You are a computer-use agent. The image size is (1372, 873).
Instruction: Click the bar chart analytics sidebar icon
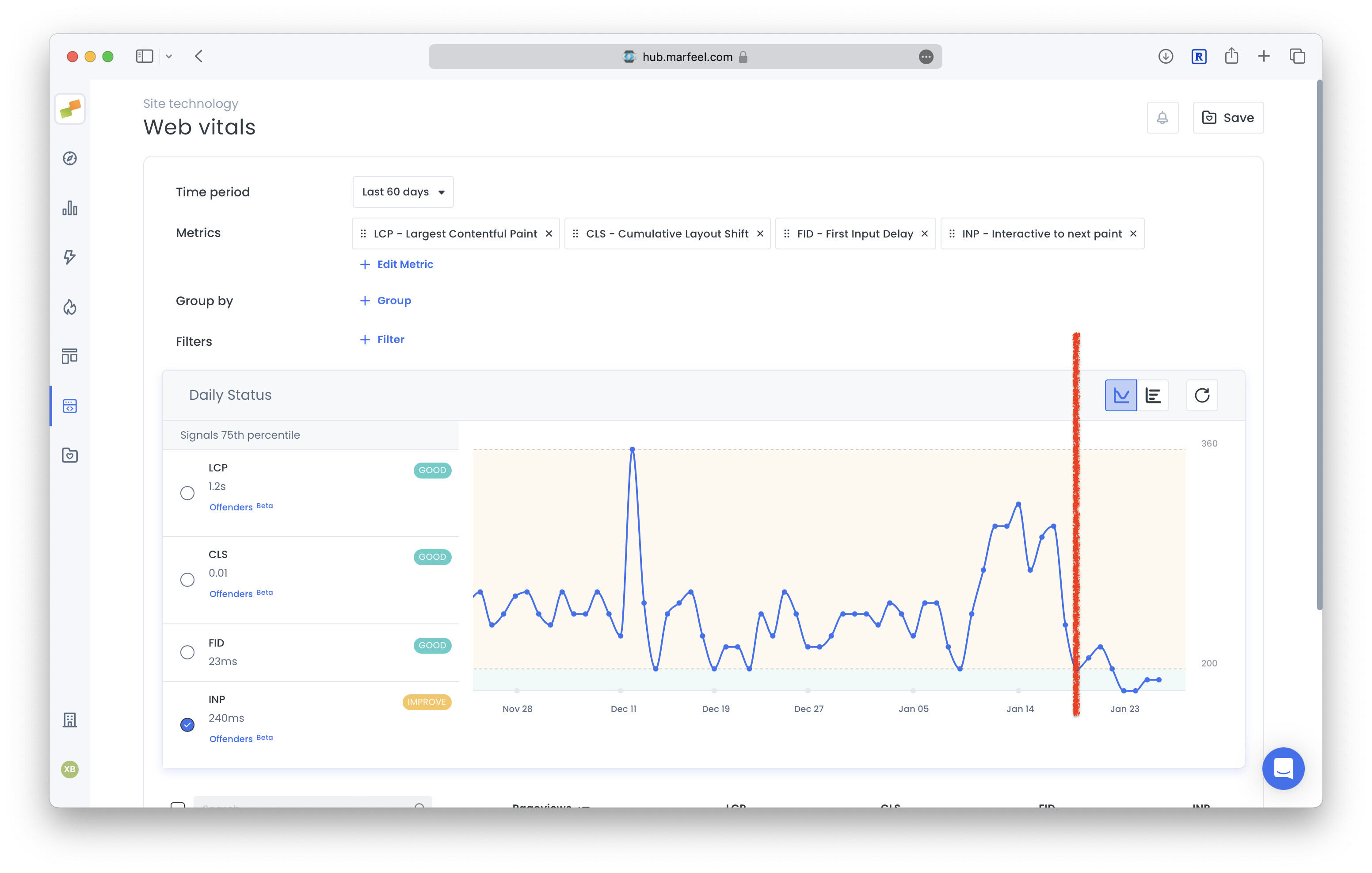(69, 208)
